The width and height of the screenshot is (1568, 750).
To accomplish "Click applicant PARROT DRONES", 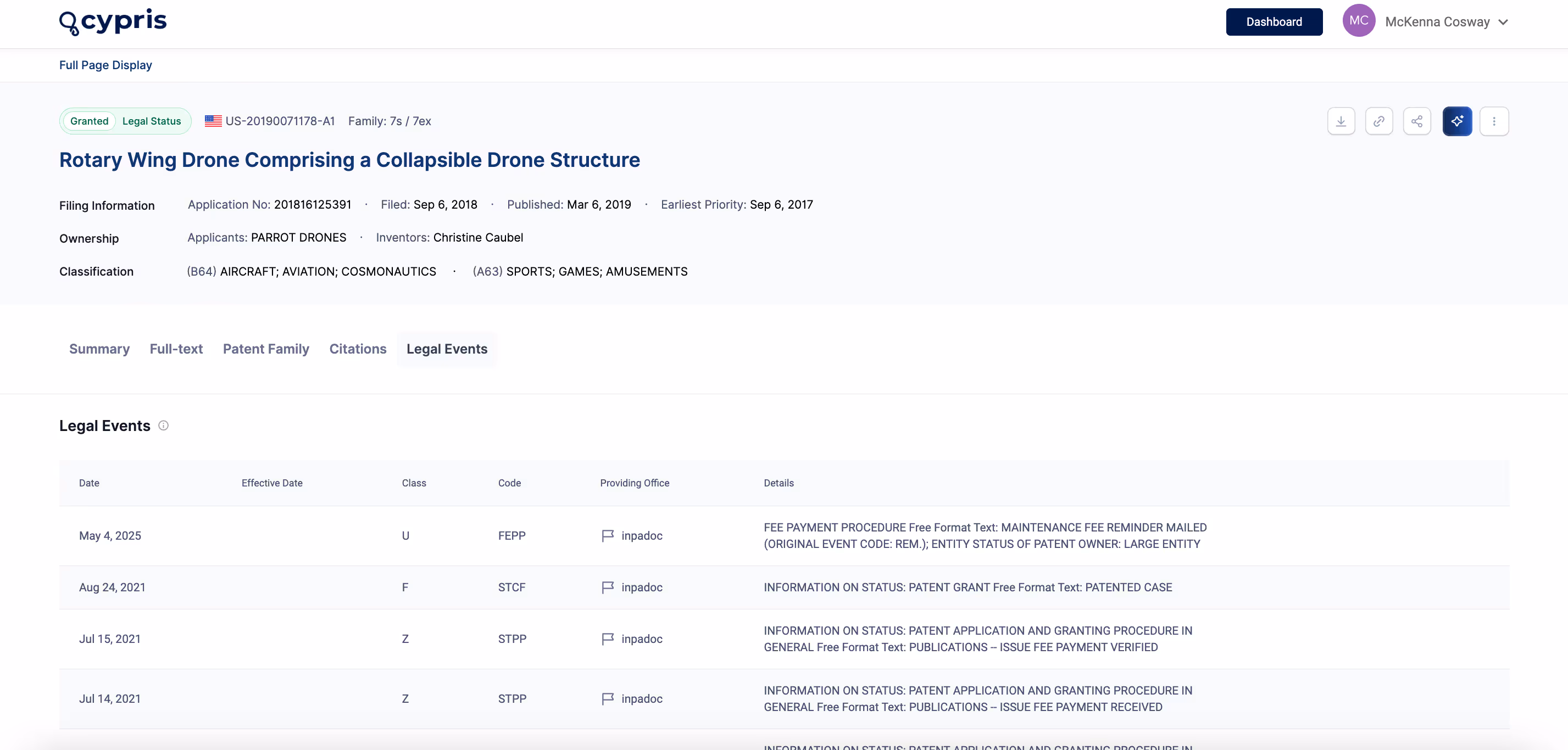I will (x=298, y=238).
